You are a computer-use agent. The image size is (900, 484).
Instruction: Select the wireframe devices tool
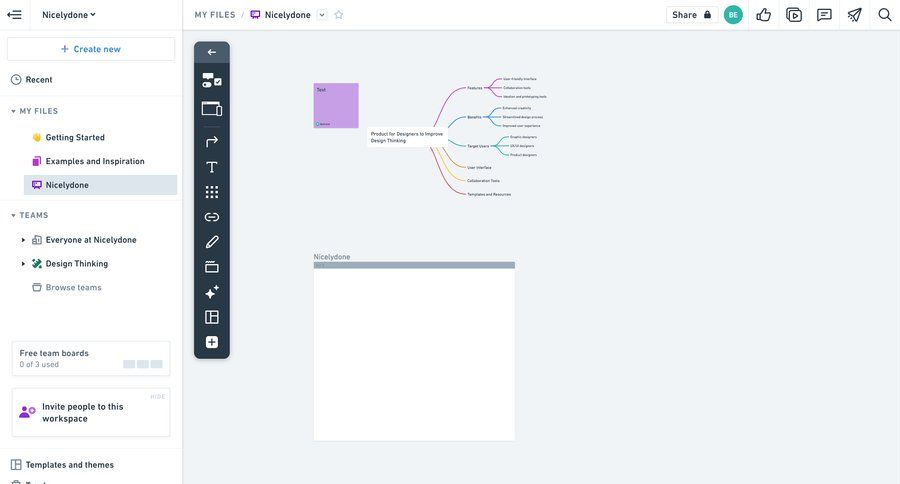point(212,109)
